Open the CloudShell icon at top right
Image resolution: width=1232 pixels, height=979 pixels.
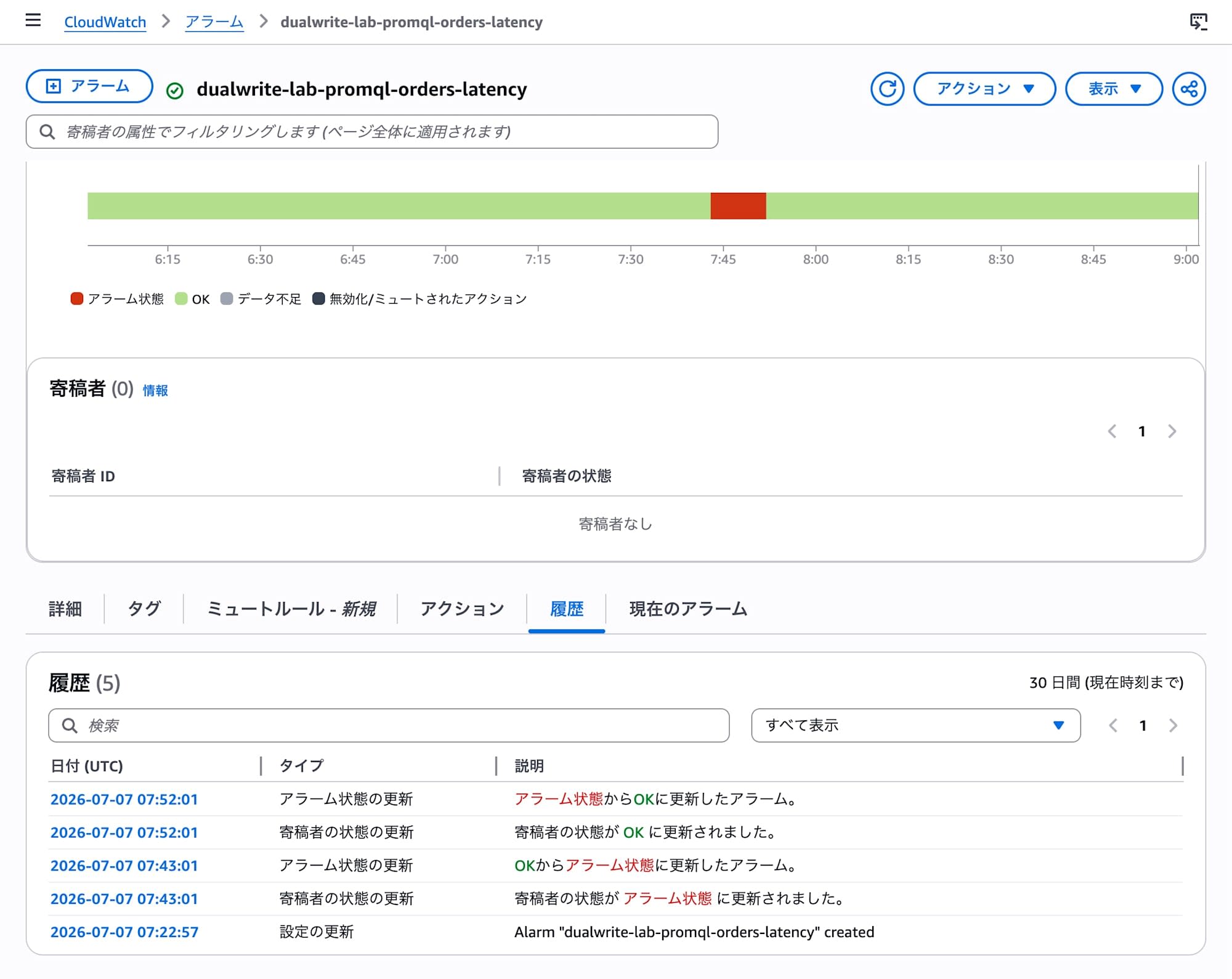point(1198,22)
